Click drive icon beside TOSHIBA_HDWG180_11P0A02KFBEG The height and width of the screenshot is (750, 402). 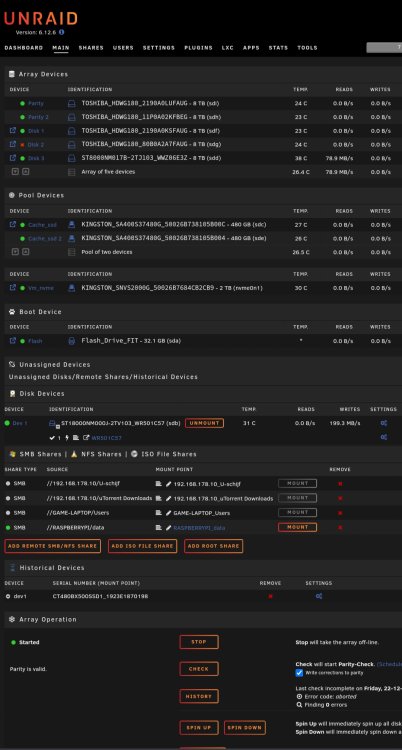[71, 117]
